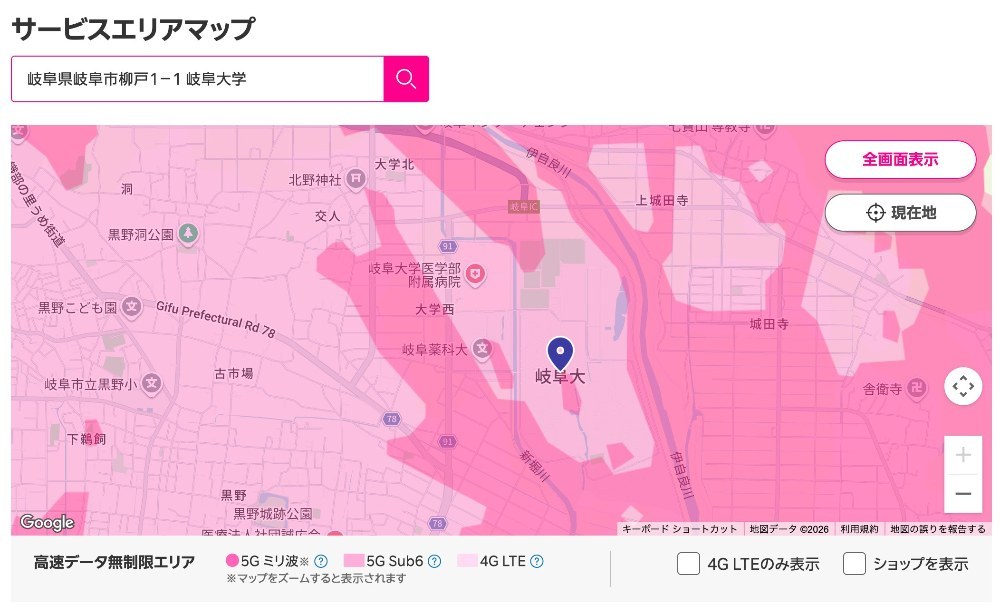Click route 91 shield near 大学北

pos(448,246)
